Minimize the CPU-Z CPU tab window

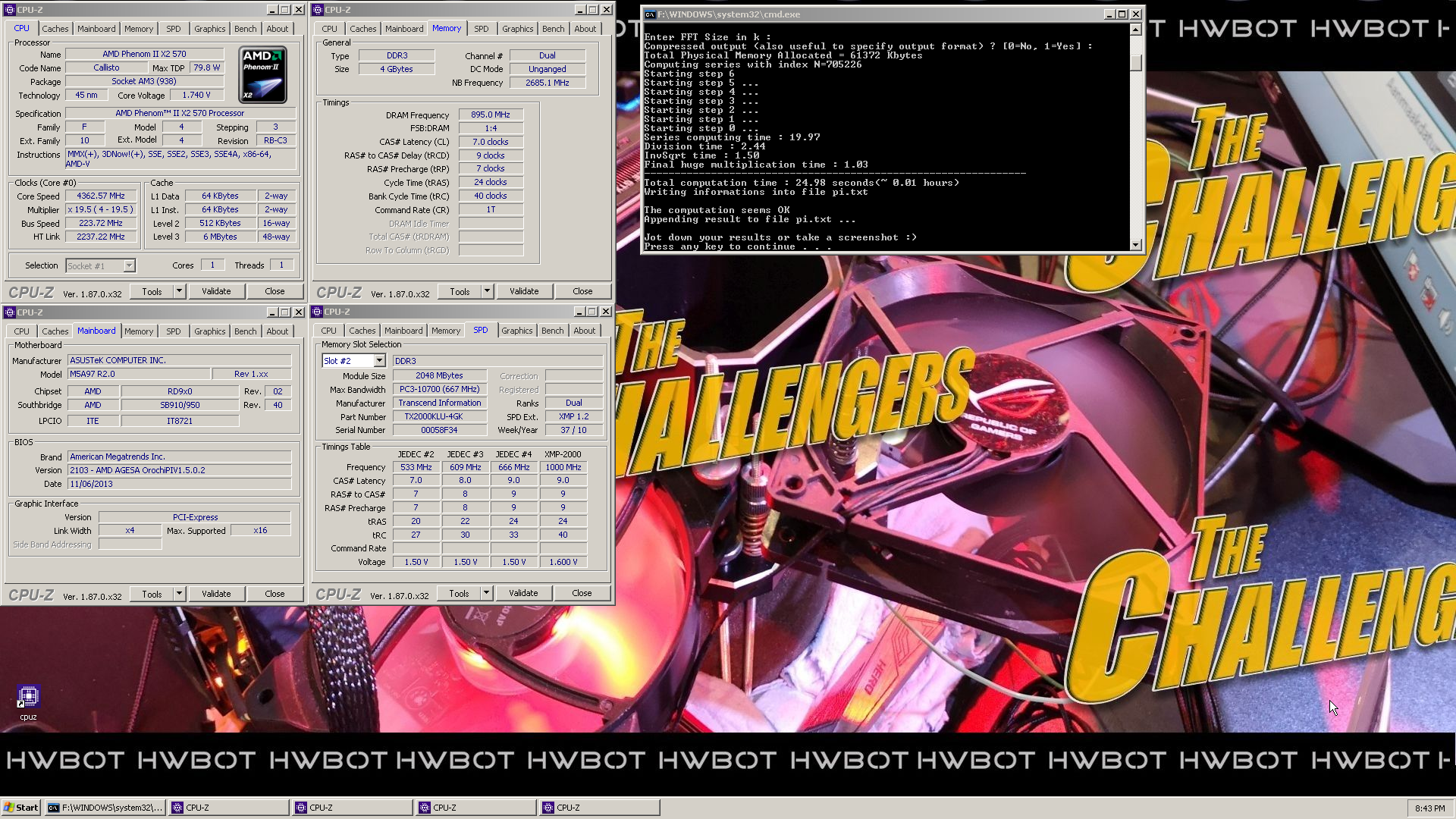coord(272,10)
